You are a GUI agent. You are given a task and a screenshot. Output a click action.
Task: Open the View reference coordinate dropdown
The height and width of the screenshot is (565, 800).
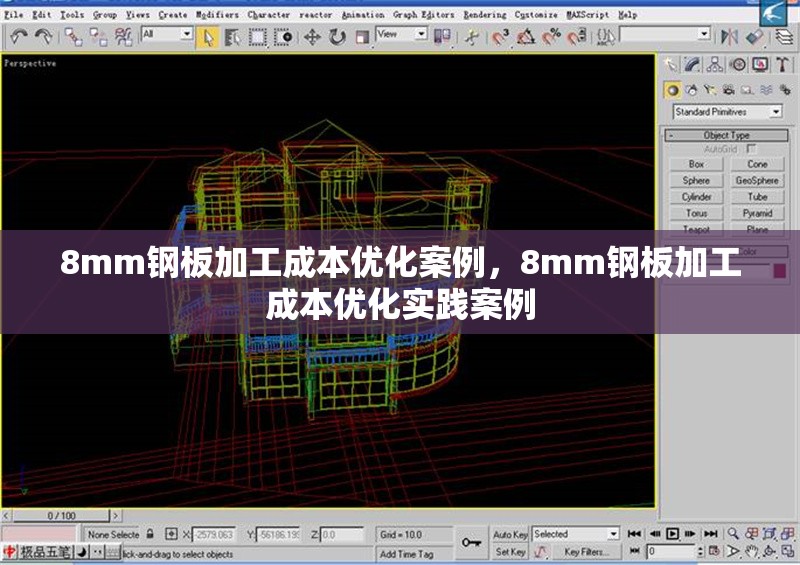(401, 35)
